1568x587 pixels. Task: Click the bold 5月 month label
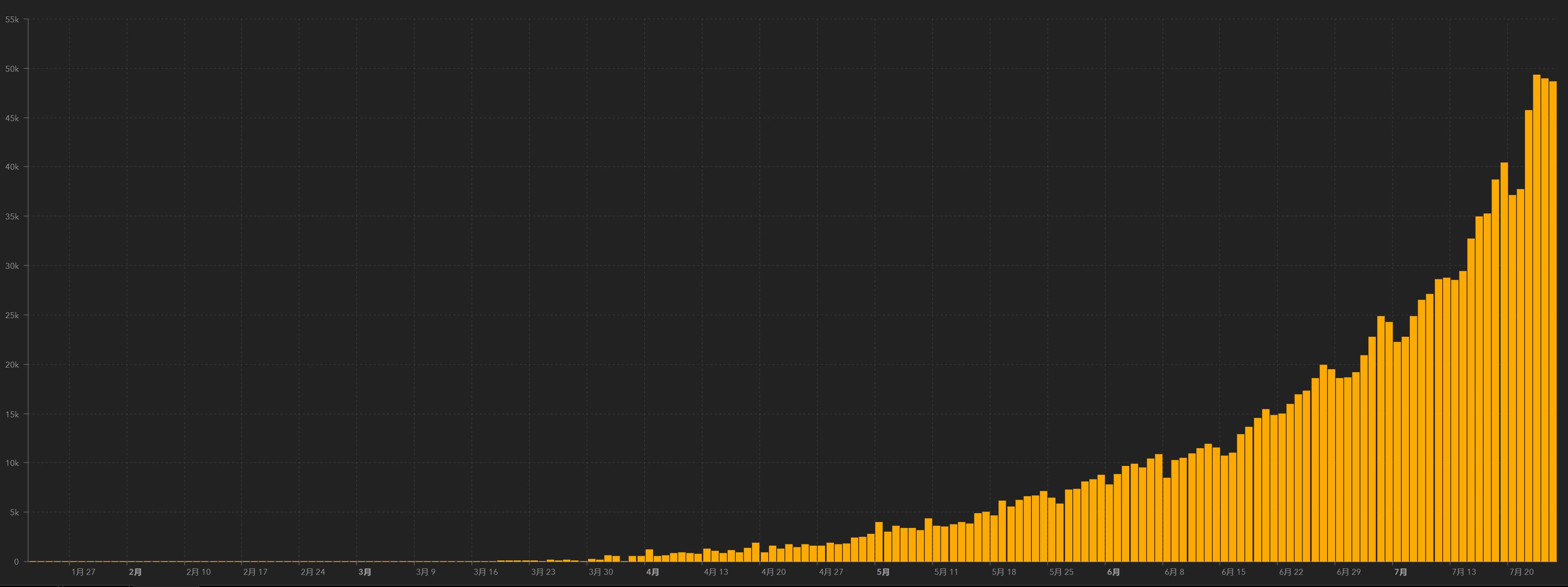point(883,572)
